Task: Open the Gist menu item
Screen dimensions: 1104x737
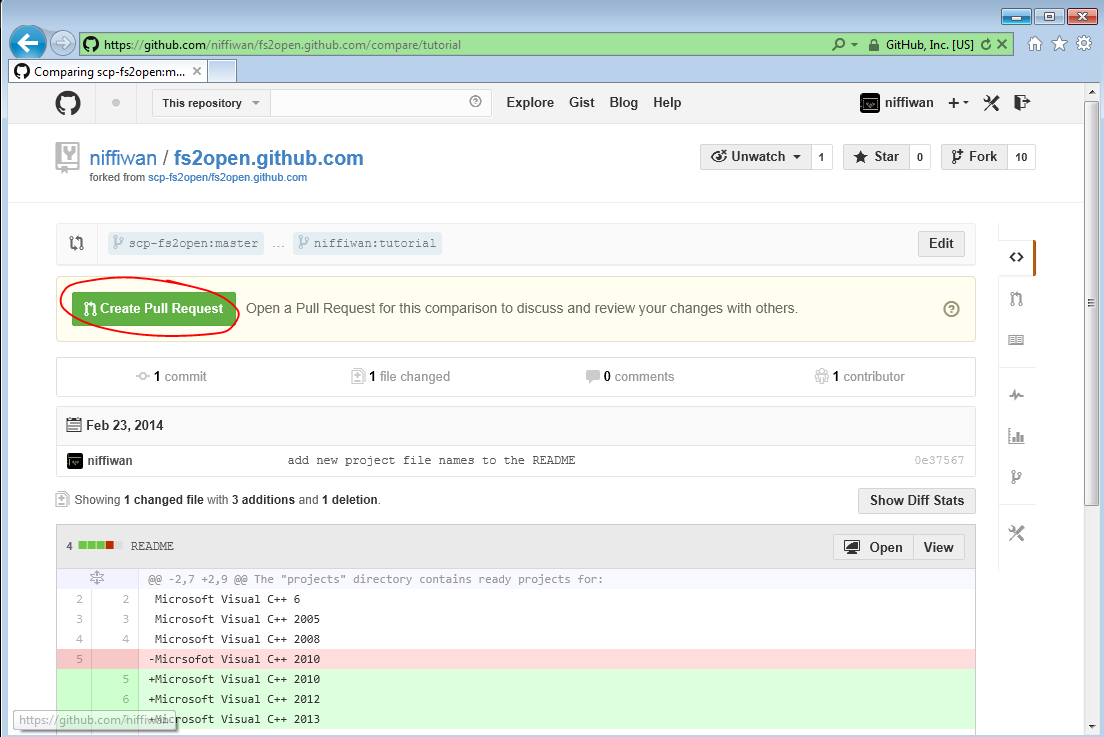Action: (582, 103)
